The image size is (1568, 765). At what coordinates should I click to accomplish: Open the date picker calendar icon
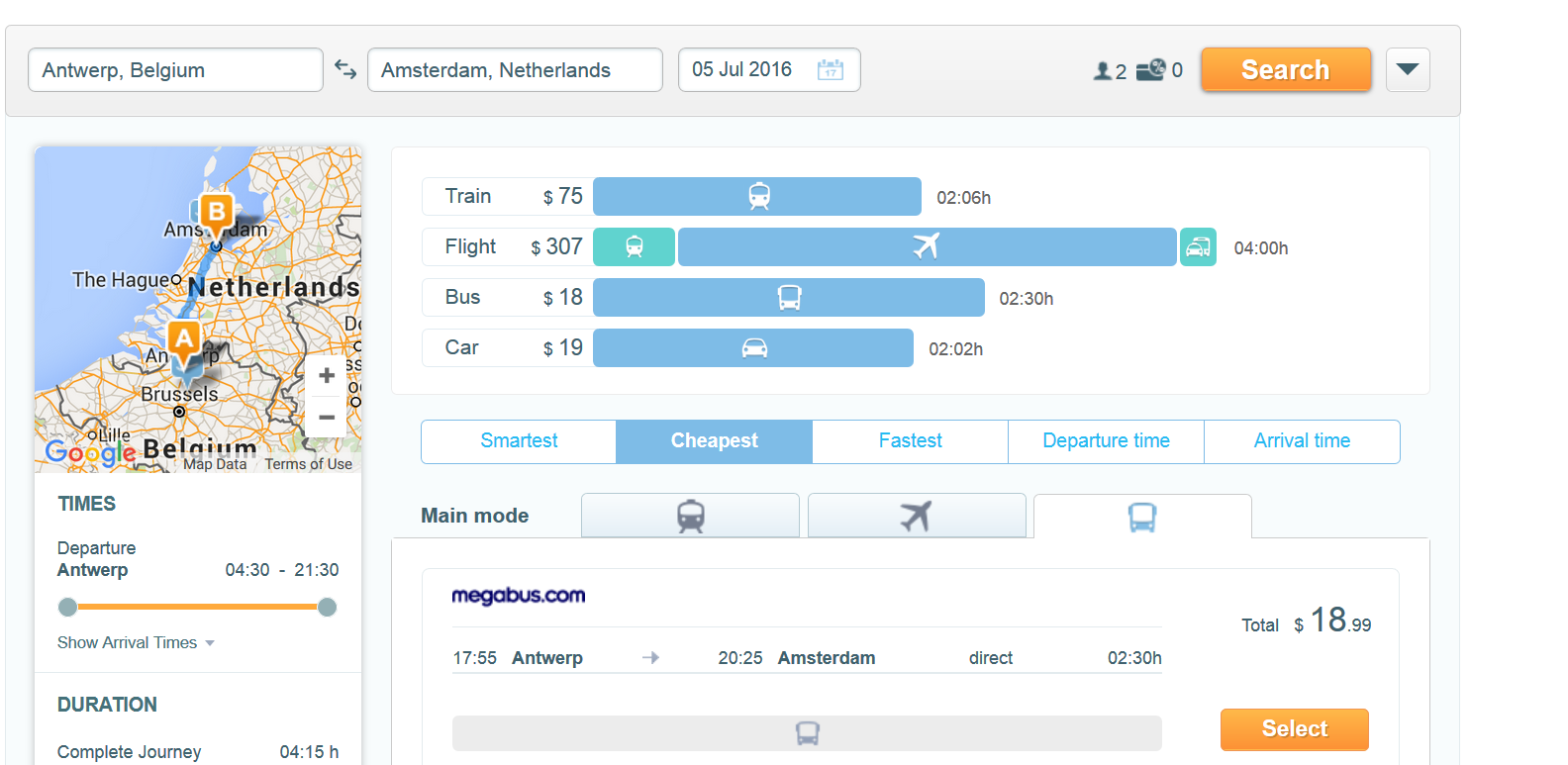830,70
